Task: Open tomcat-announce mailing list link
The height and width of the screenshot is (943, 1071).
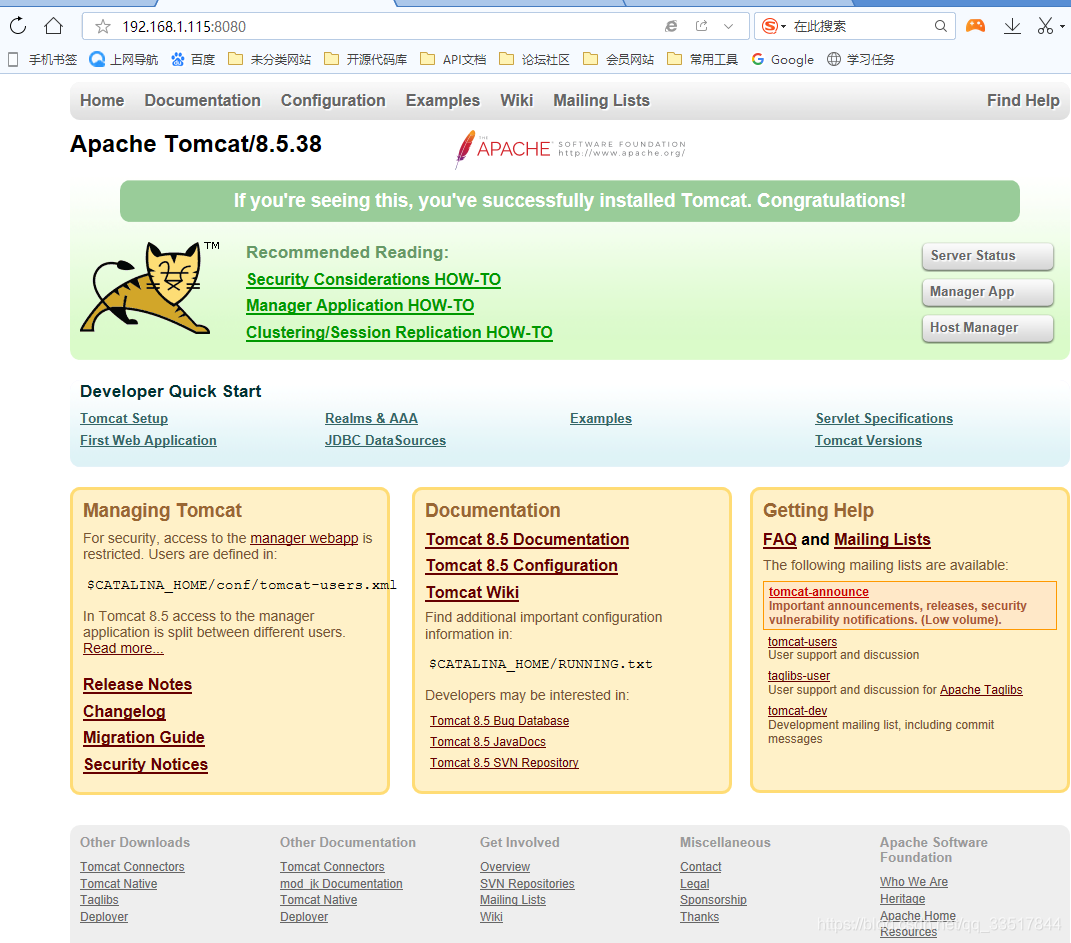Action: [x=818, y=591]
